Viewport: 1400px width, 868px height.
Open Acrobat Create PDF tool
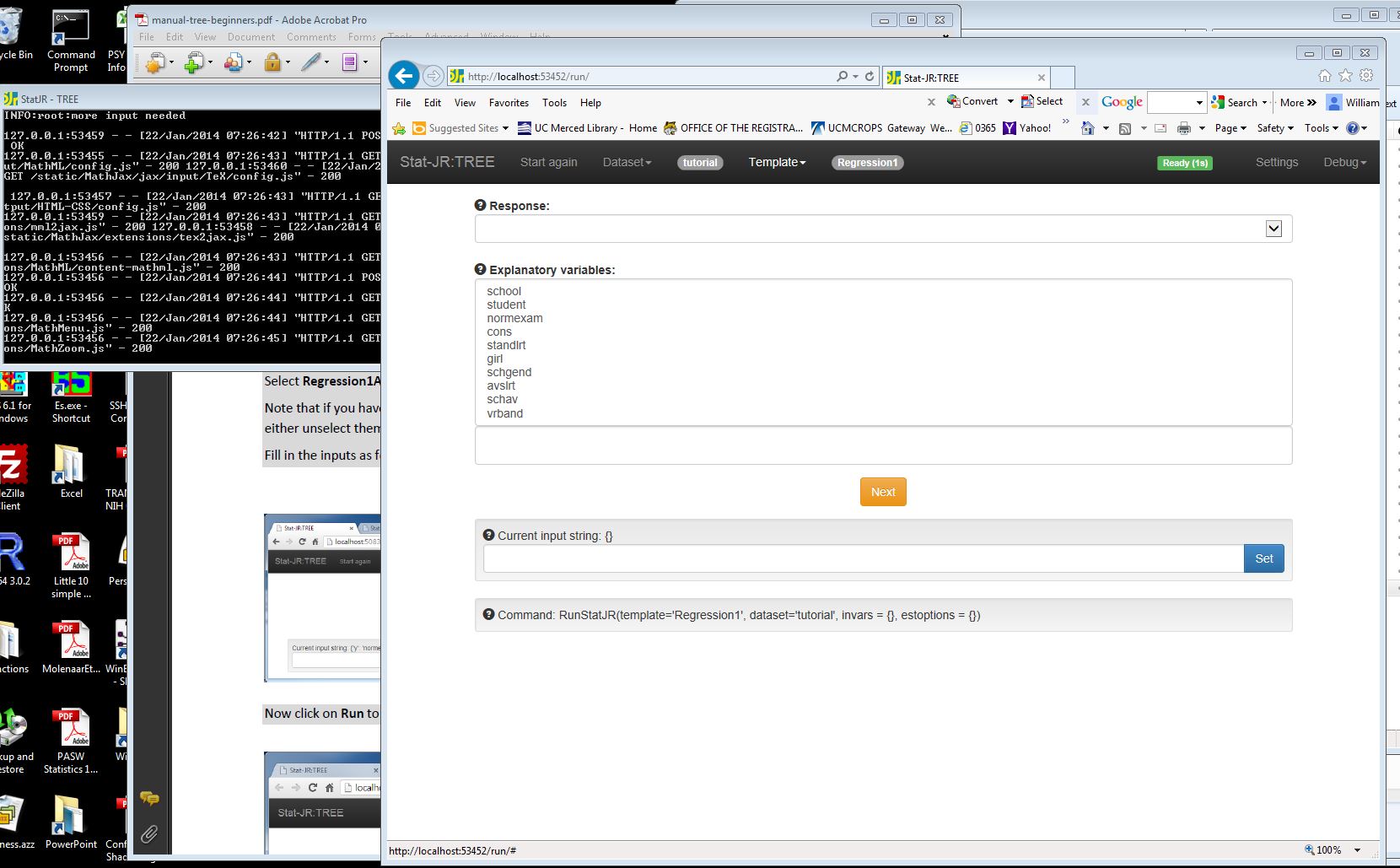(154, 62)
